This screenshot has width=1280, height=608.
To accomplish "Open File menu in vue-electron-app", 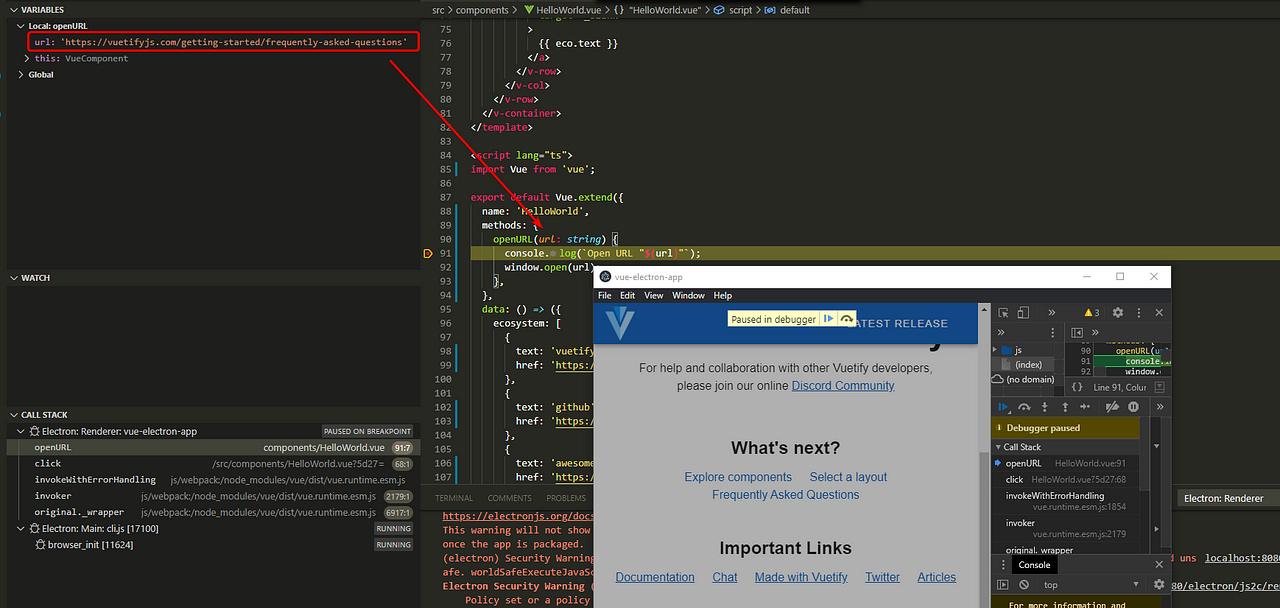I will tap(604, 295).
